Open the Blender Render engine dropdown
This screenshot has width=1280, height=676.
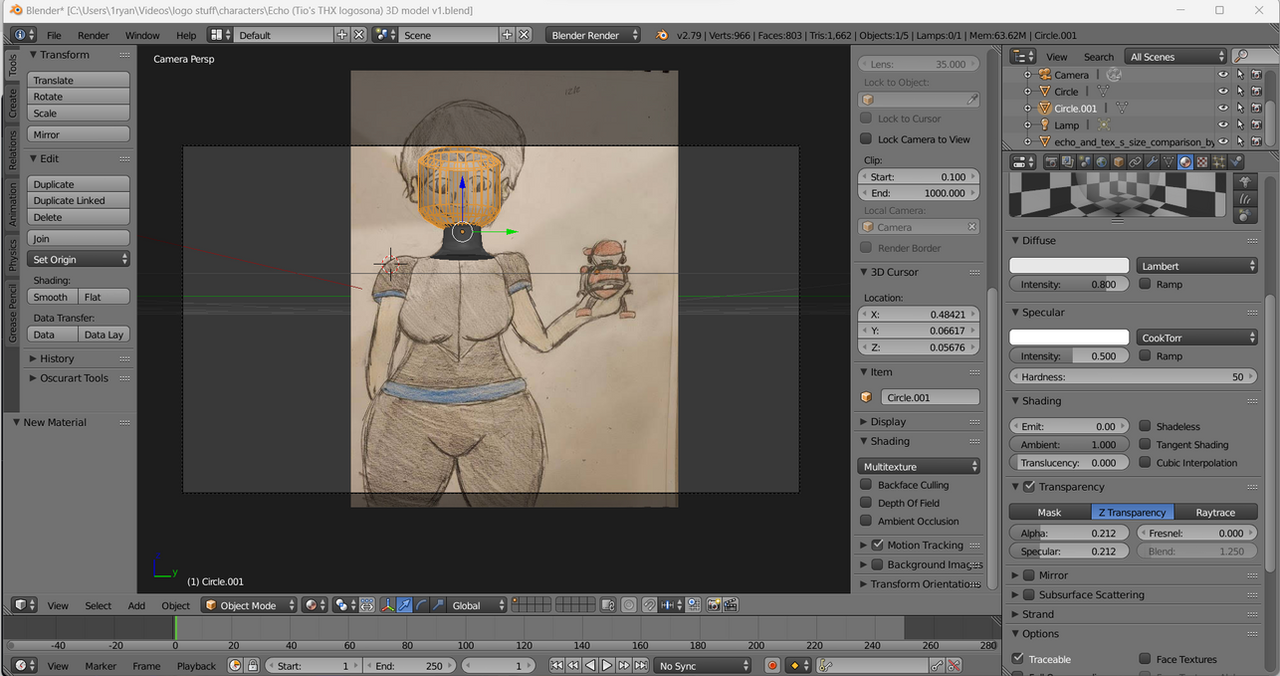click(594, 35)
